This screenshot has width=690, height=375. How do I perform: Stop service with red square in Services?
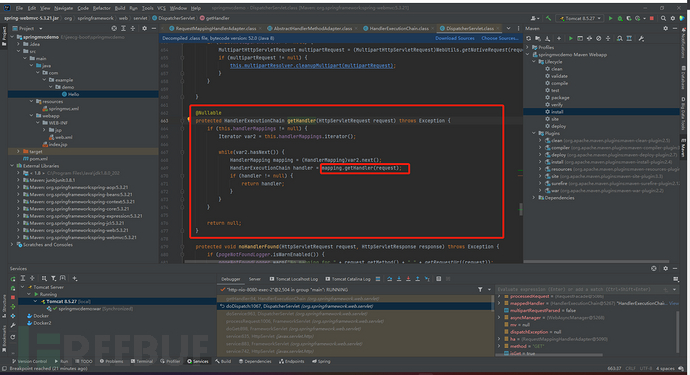[13, 297]
